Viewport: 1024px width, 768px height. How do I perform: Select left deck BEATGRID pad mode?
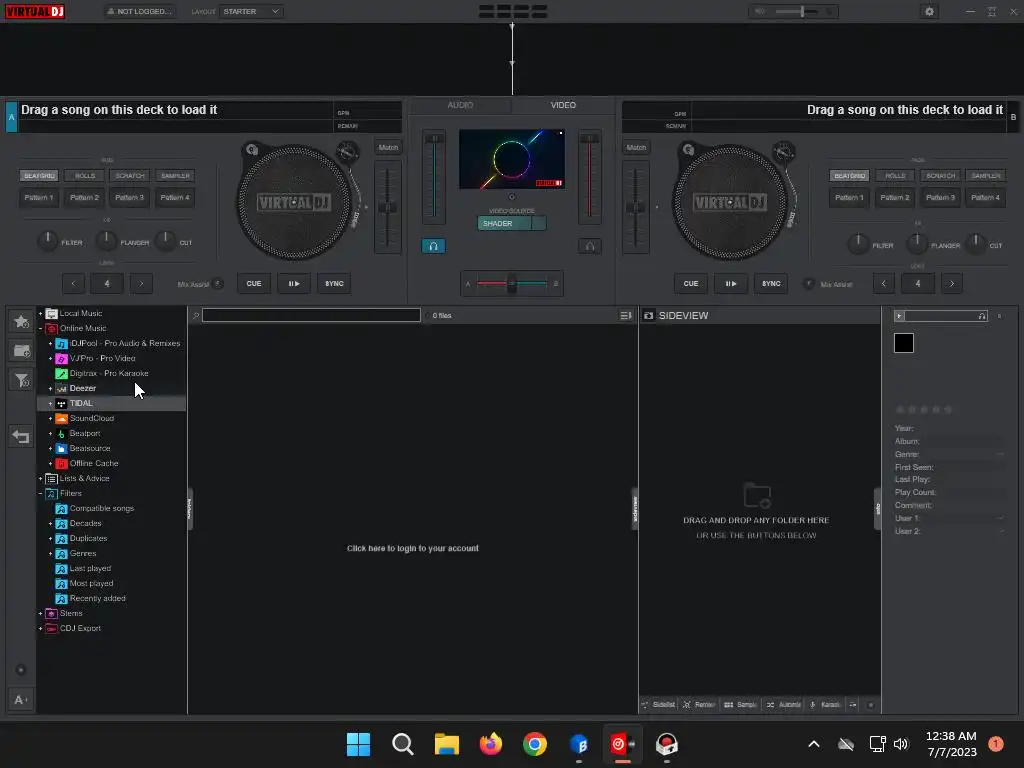[x=39, y=176]
